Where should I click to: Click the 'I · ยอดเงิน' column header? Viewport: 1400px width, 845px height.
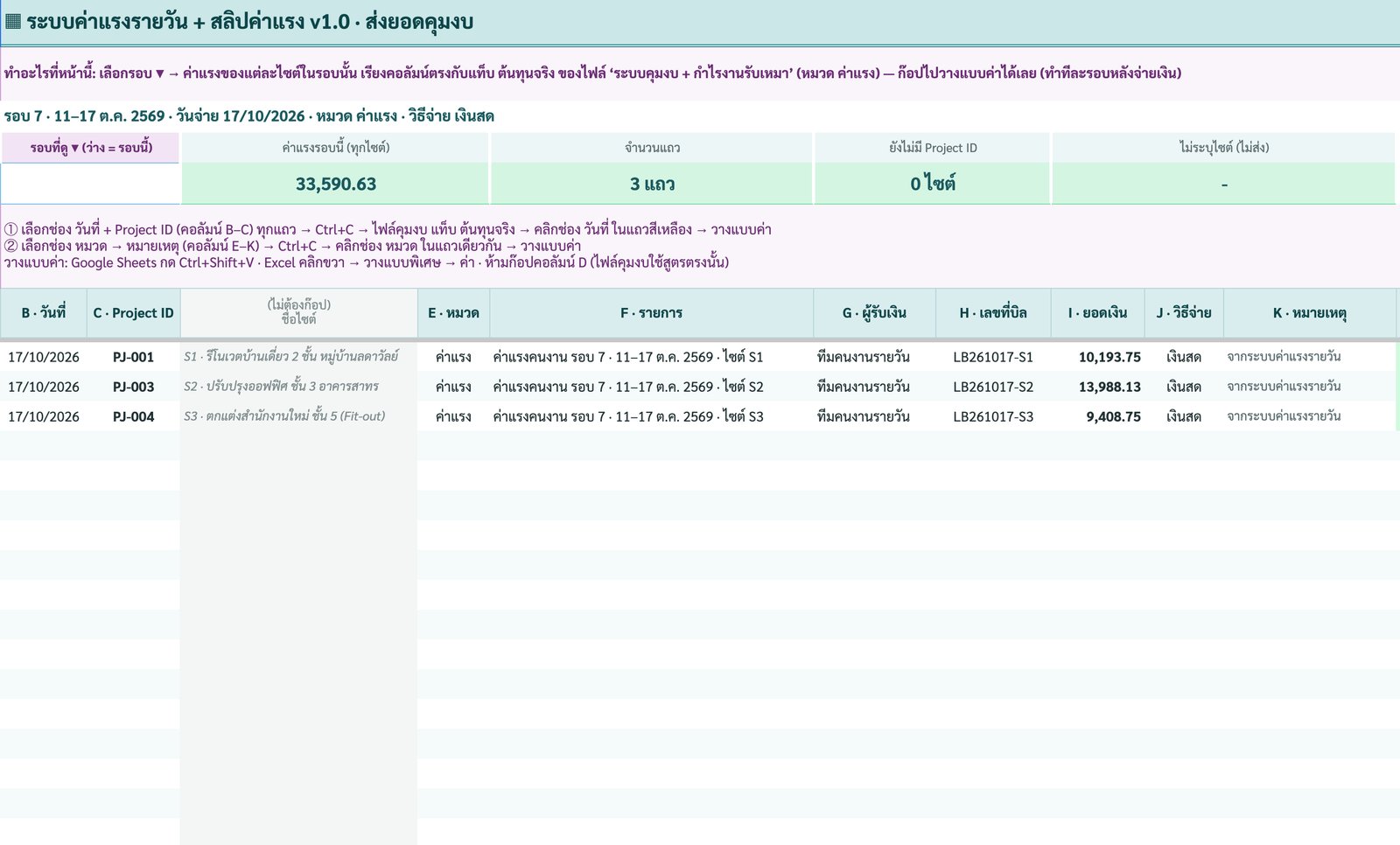click(1097, 313)
